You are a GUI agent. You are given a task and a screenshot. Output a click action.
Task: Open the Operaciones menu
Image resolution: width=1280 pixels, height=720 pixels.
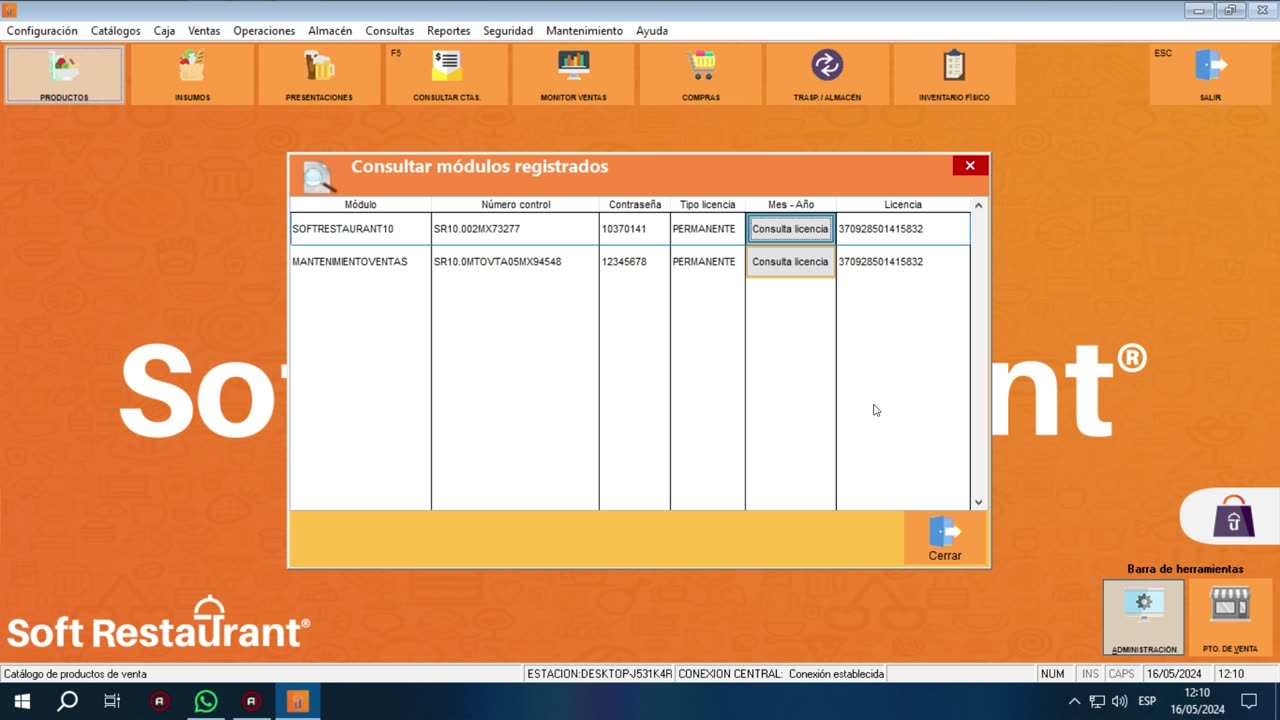tap(264, 31)
